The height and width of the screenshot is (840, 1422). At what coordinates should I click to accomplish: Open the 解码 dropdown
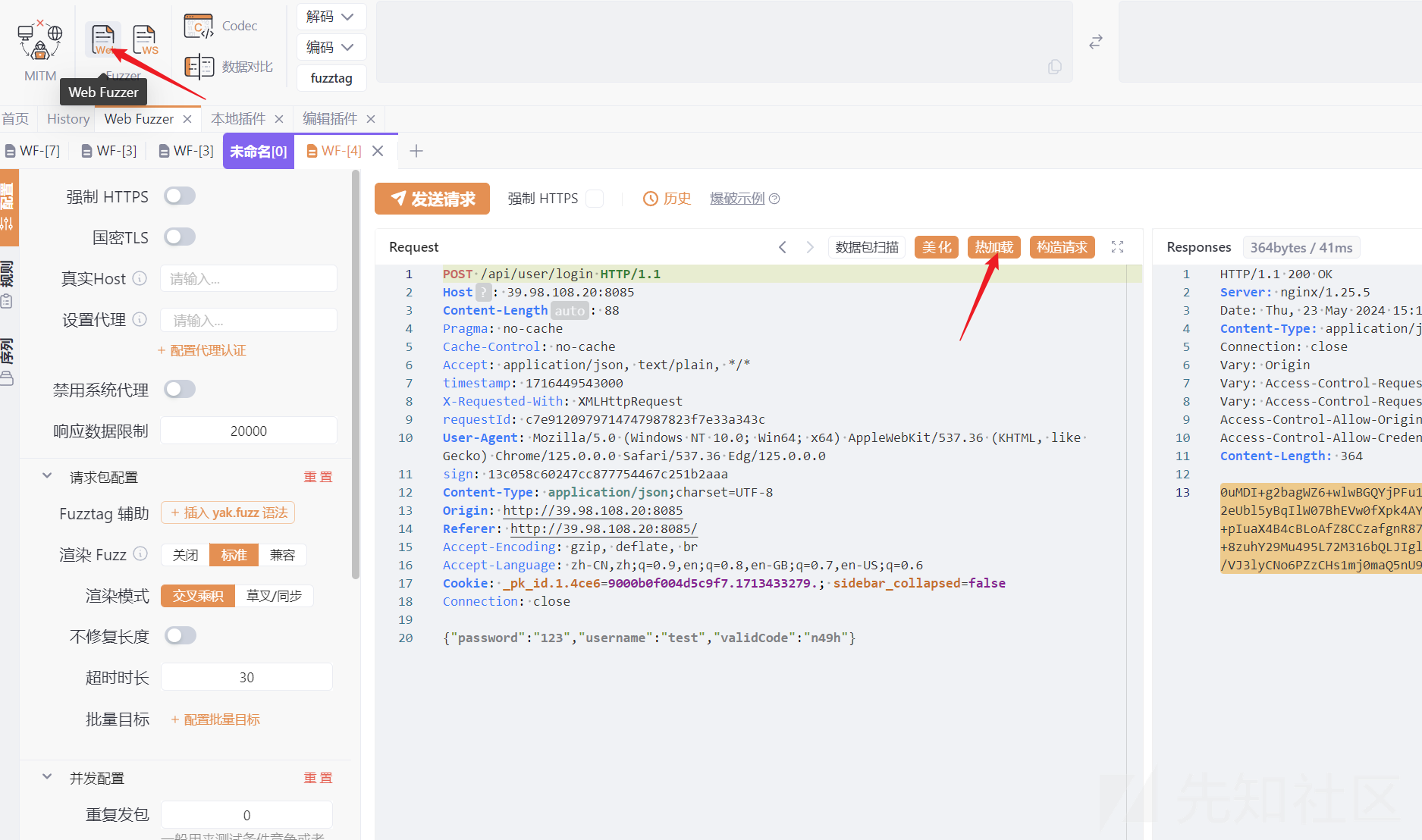tap(331, 17)
